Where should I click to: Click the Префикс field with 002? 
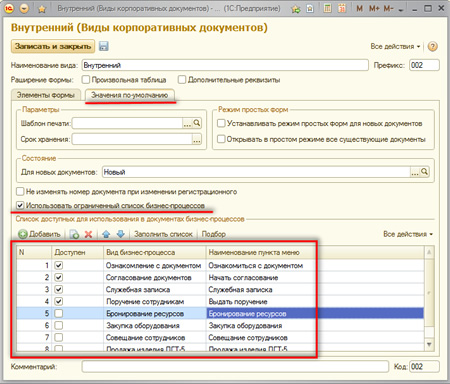pos(424,65)
